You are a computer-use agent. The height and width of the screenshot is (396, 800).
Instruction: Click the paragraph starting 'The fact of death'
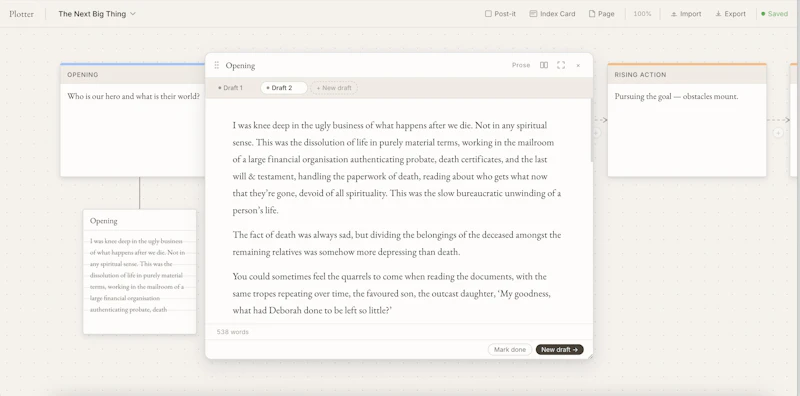(396, 243)
